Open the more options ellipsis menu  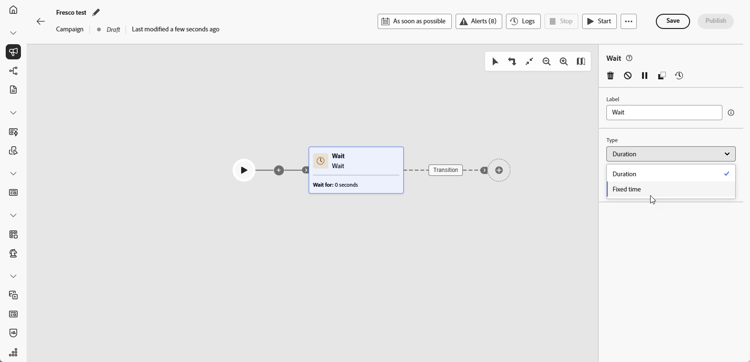[x=629, y=21]
